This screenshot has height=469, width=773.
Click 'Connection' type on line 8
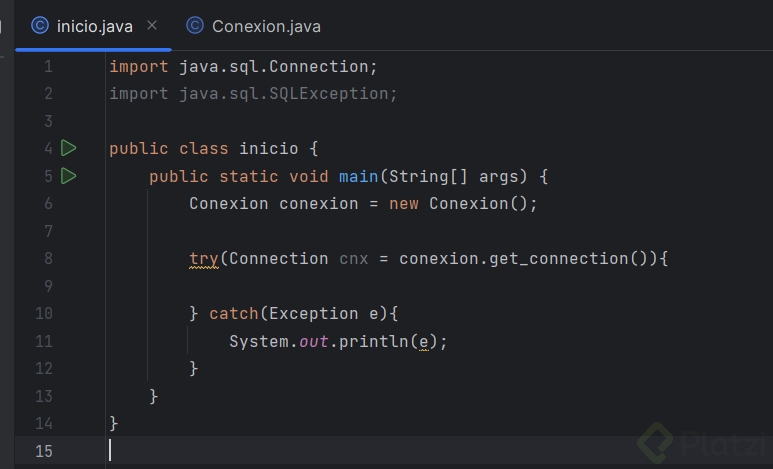coord(279,259)
